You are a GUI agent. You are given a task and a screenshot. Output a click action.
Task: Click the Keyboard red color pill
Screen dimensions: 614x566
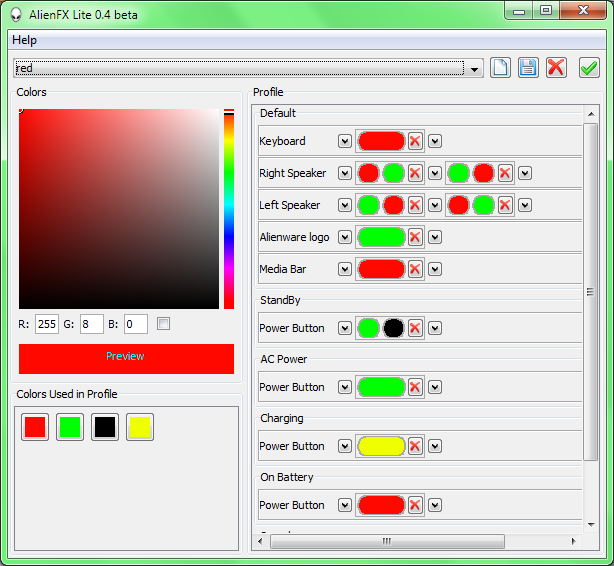coord(381,141)
